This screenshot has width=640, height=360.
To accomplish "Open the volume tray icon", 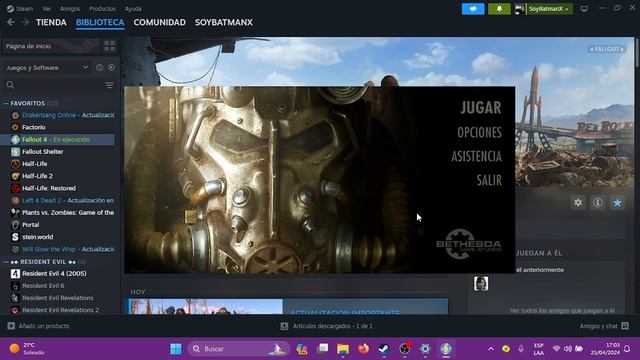I will [x=567, y=349].
